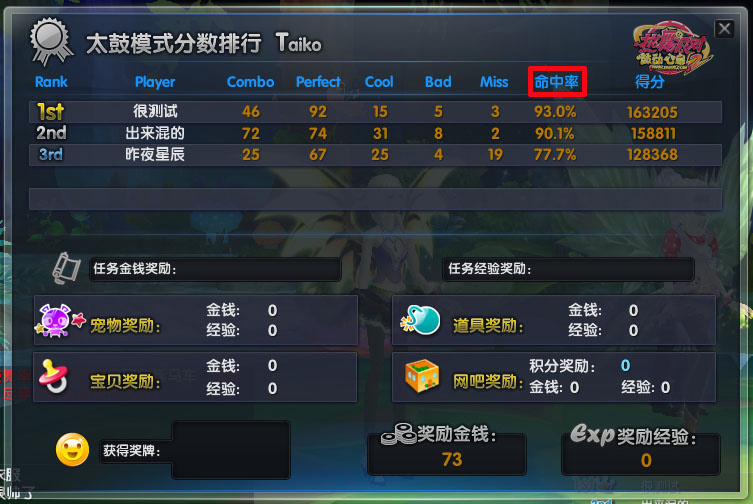
Task: Click the bomb item reward icon
Action: click(x=420, y=320)
